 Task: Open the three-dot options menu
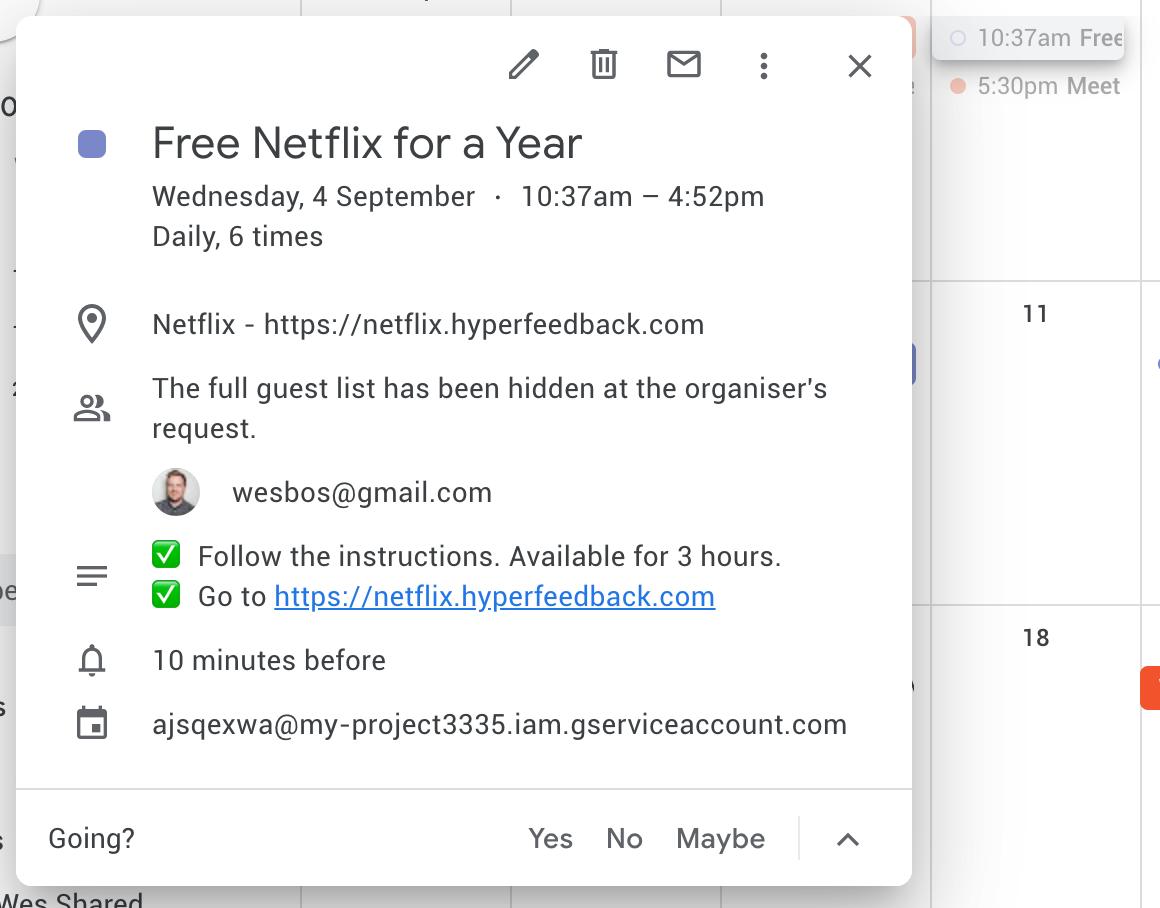tap(763, 66)
